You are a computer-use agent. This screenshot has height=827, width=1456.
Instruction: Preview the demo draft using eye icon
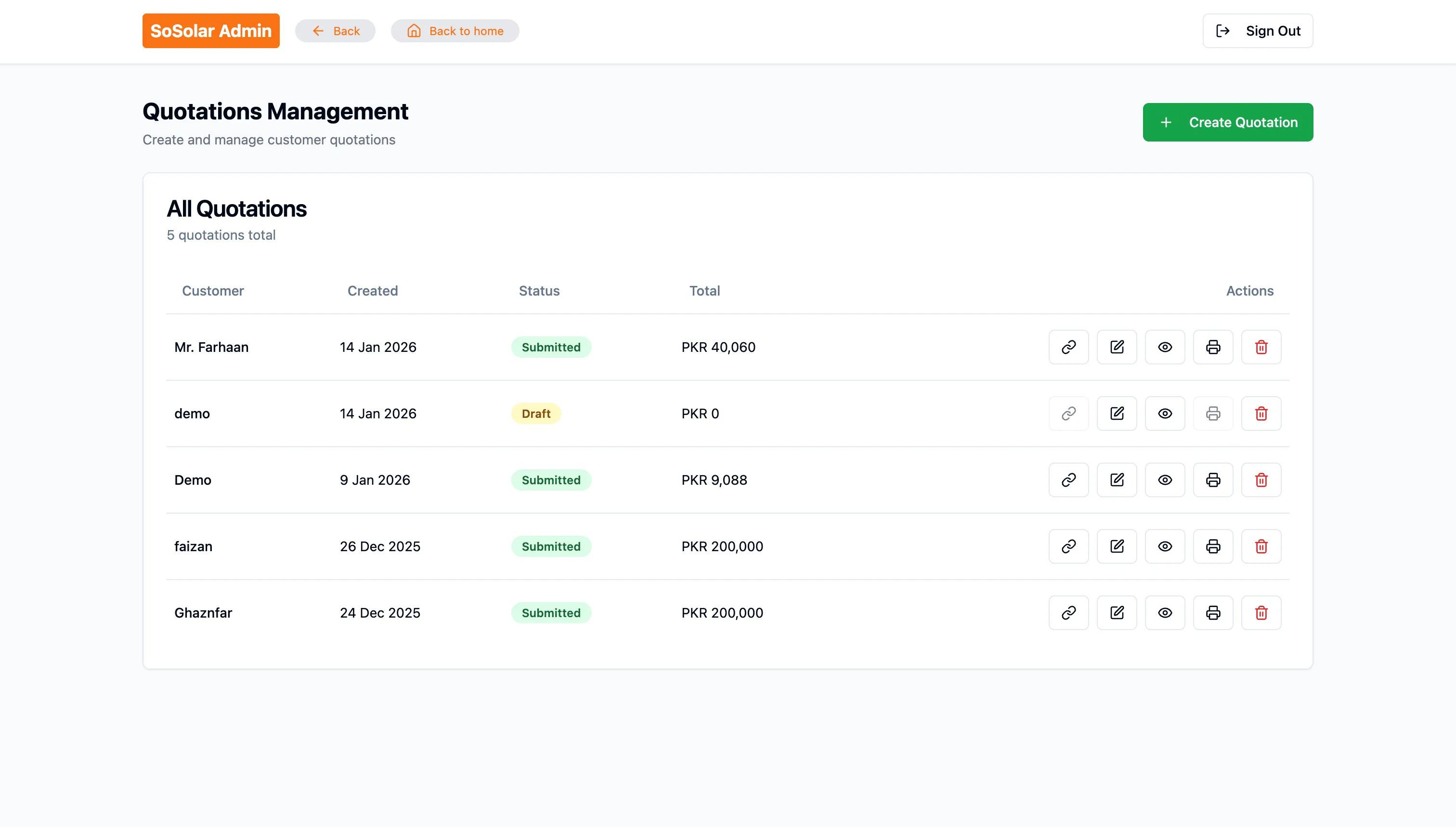point(1165,413)
